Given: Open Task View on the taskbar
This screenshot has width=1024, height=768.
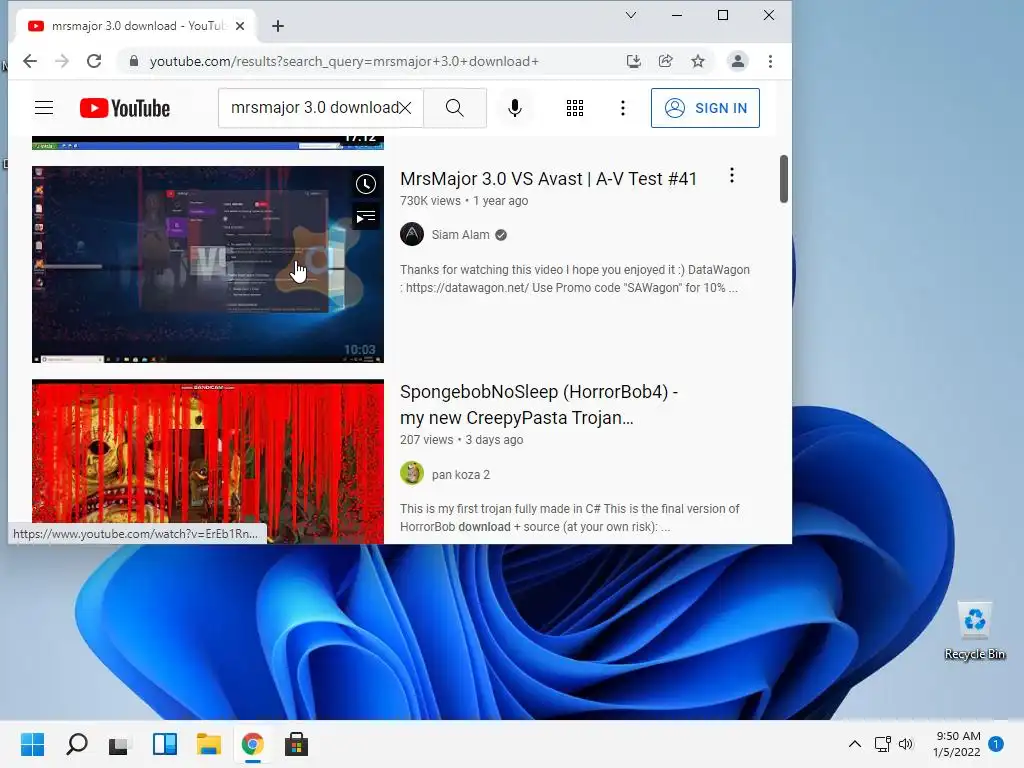Looking at the screenshot, I should click(x=120, y=744).
